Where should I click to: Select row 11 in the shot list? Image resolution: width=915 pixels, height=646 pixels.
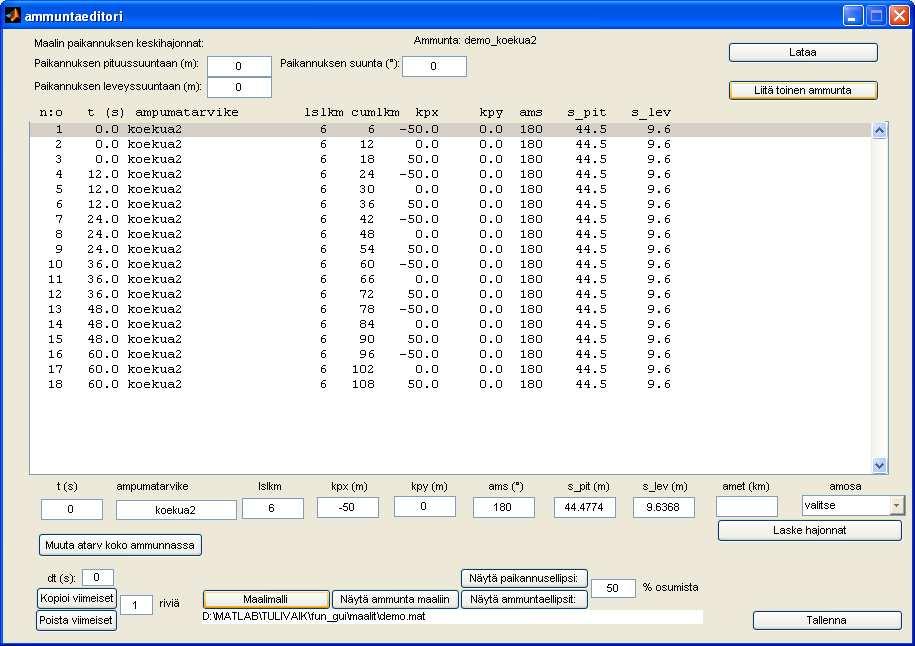tap(449, 280)
